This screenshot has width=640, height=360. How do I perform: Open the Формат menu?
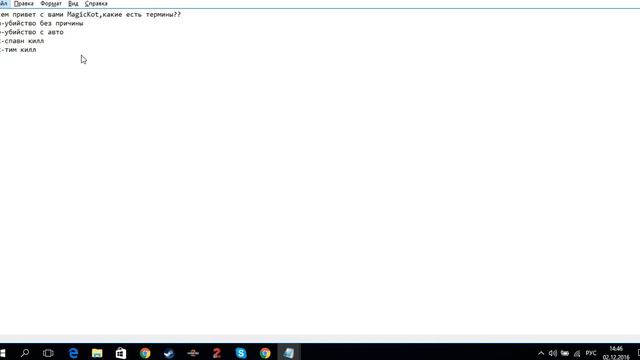(x=51, y=4)
